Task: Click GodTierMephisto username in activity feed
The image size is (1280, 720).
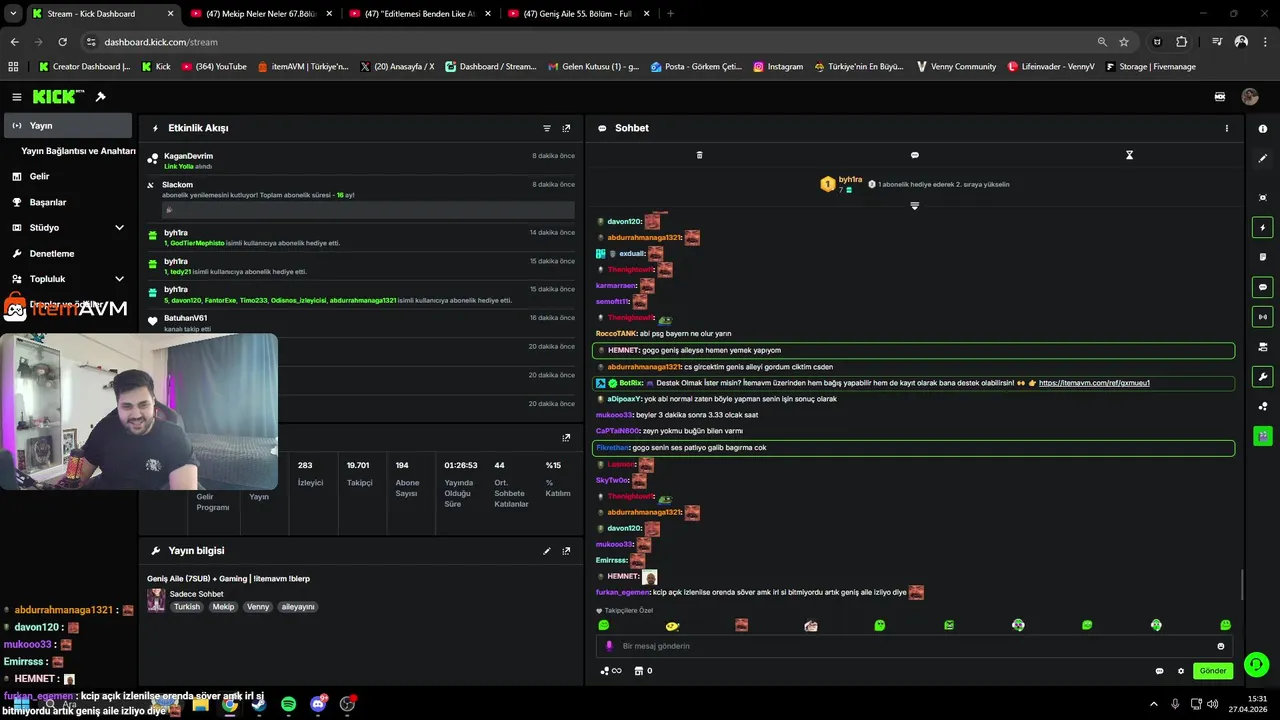Action: click(197, 243)
